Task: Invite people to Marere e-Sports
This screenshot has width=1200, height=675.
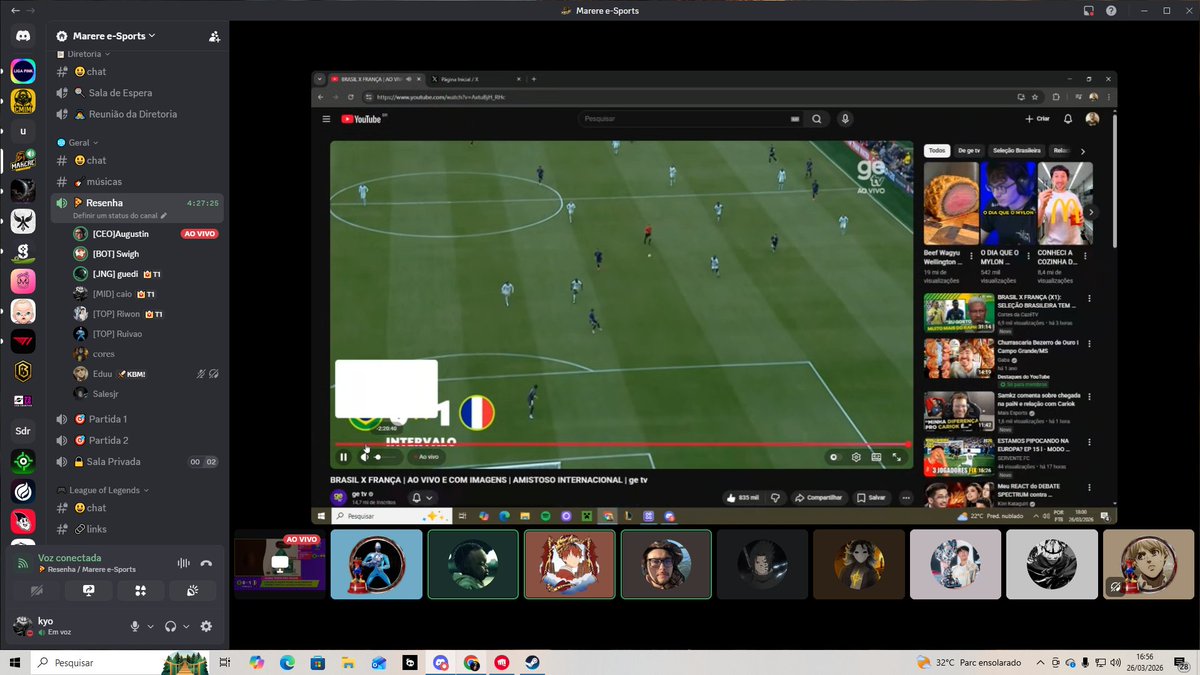Action: pyautogui.click(x=214, y=36)
